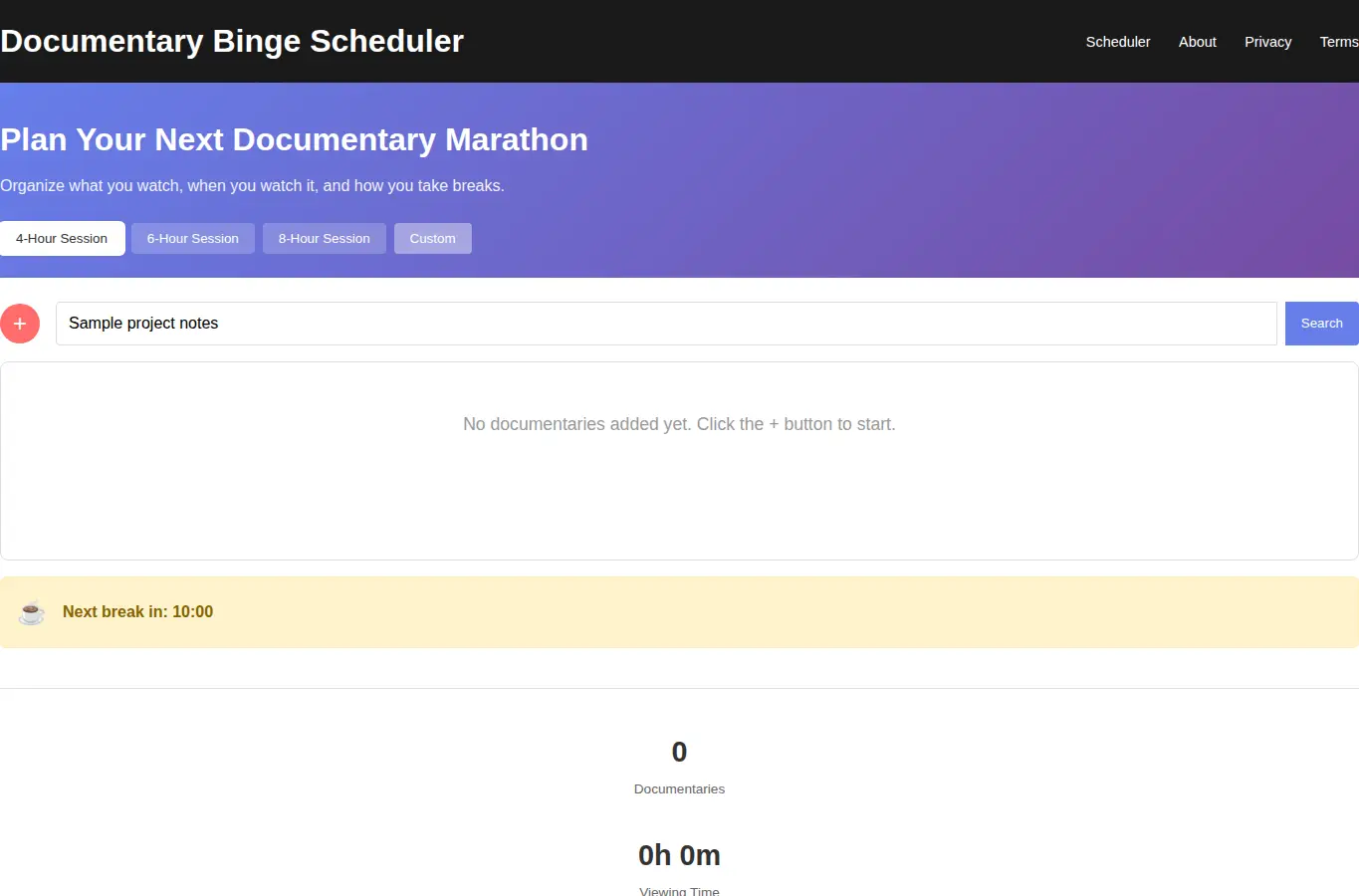Click the 'Organize what you watch' subtitle text

tap(252, 186)
